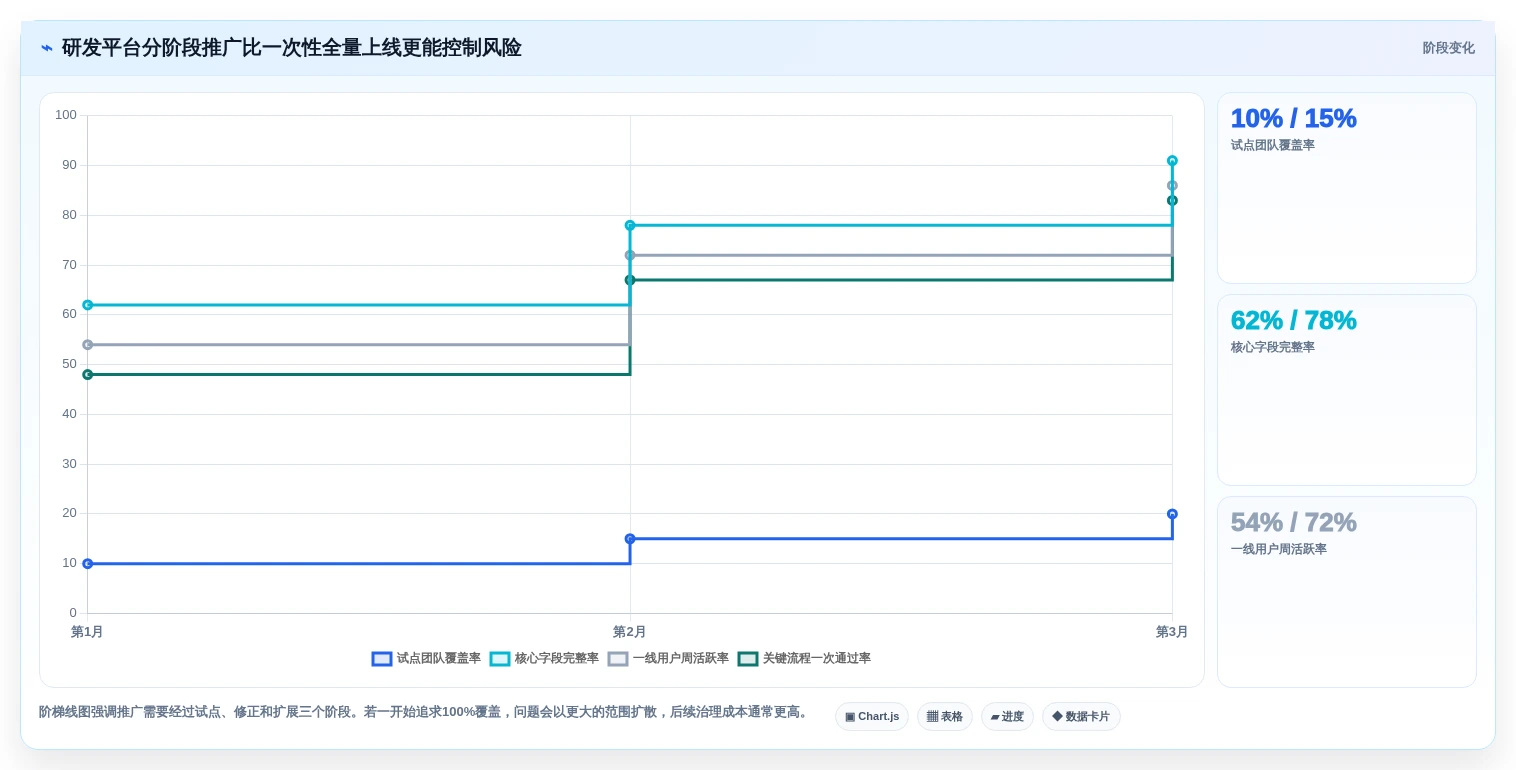1516x770 pixels.
Task: Click the chart title 研发平台分阶段推广
Action: pos(291,48)
